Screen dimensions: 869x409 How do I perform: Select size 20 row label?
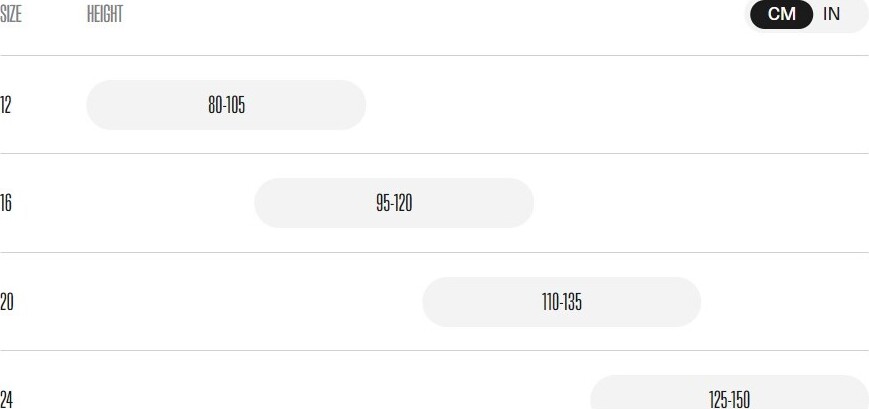[x=7, y=302]
